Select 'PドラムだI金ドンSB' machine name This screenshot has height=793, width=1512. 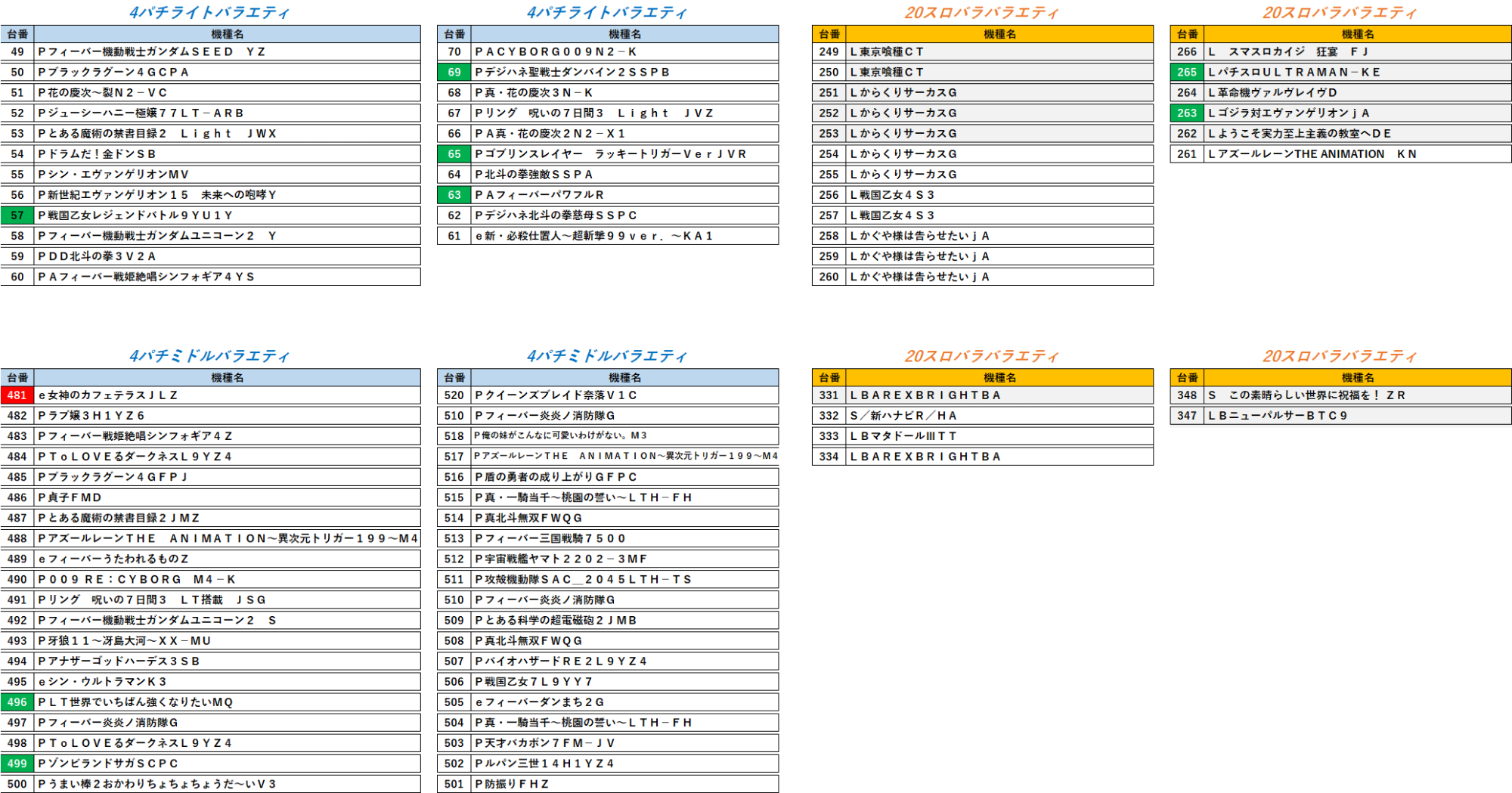tap(228, 154)
